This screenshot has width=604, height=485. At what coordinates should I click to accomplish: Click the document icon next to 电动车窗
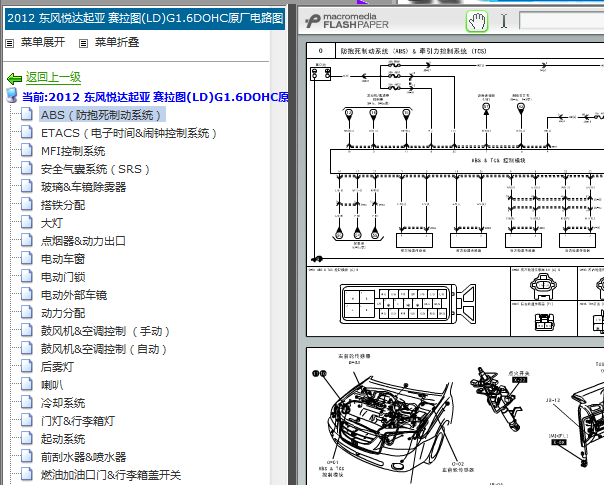27,258
